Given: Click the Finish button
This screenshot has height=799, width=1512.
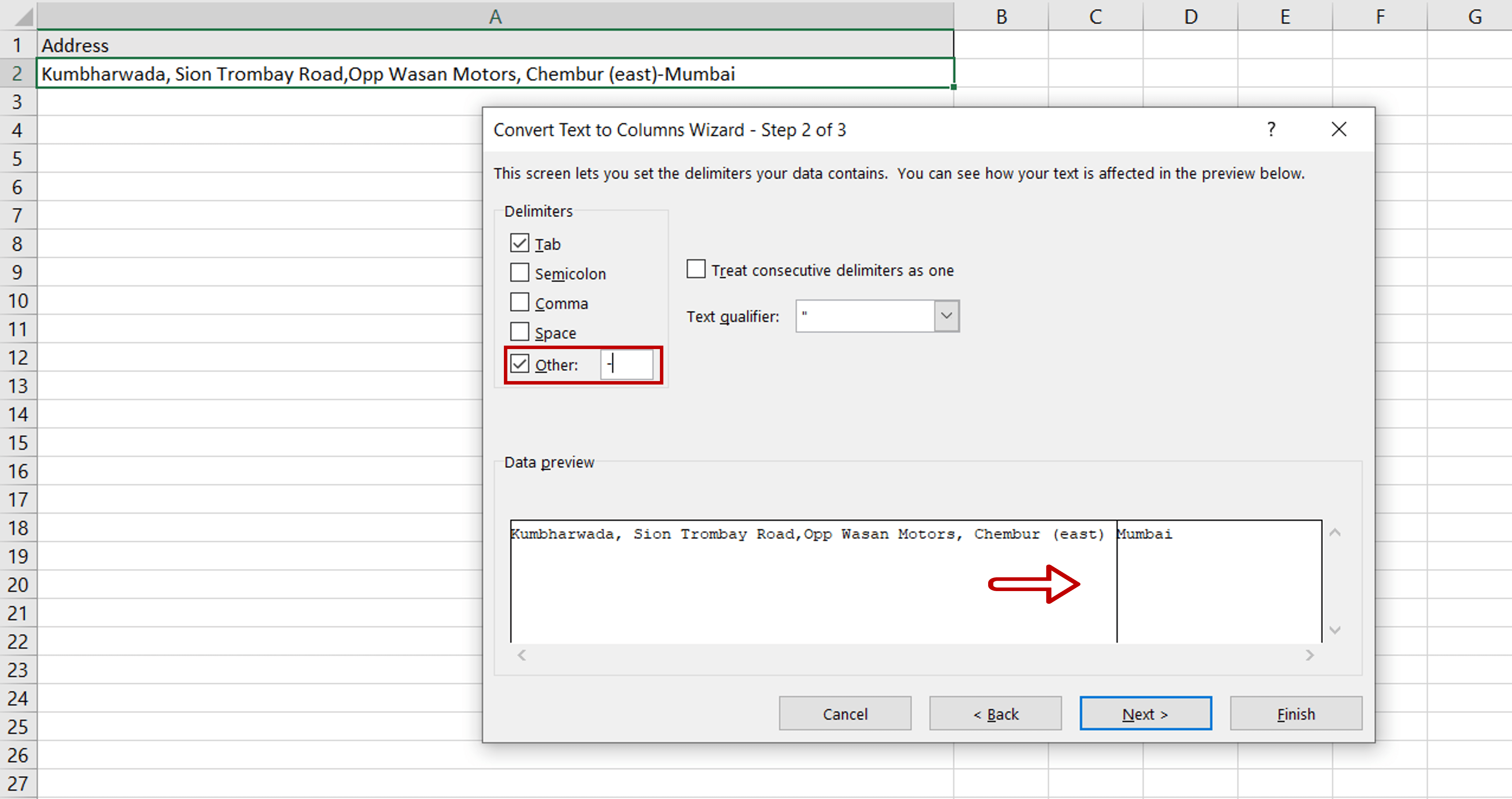Looking at the screenshot, I should (1295, 713).
